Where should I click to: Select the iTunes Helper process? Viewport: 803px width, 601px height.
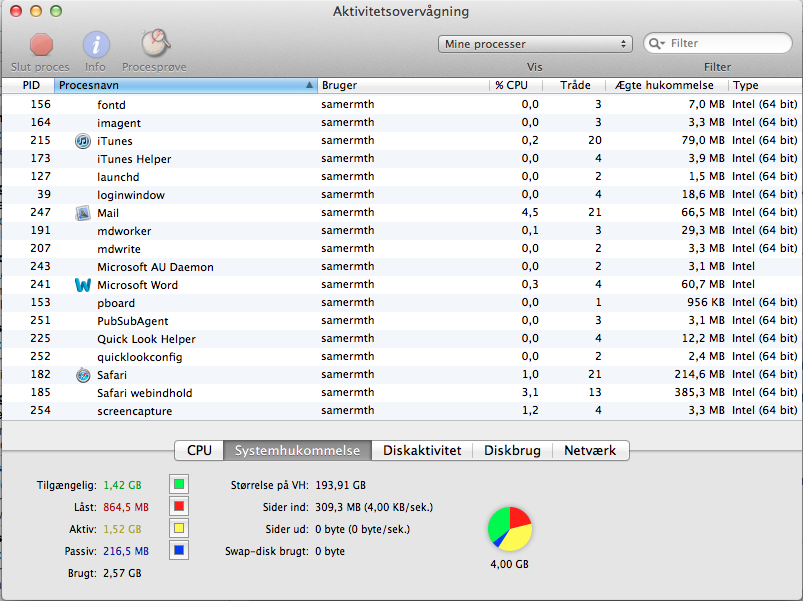[x=402, y=159]
